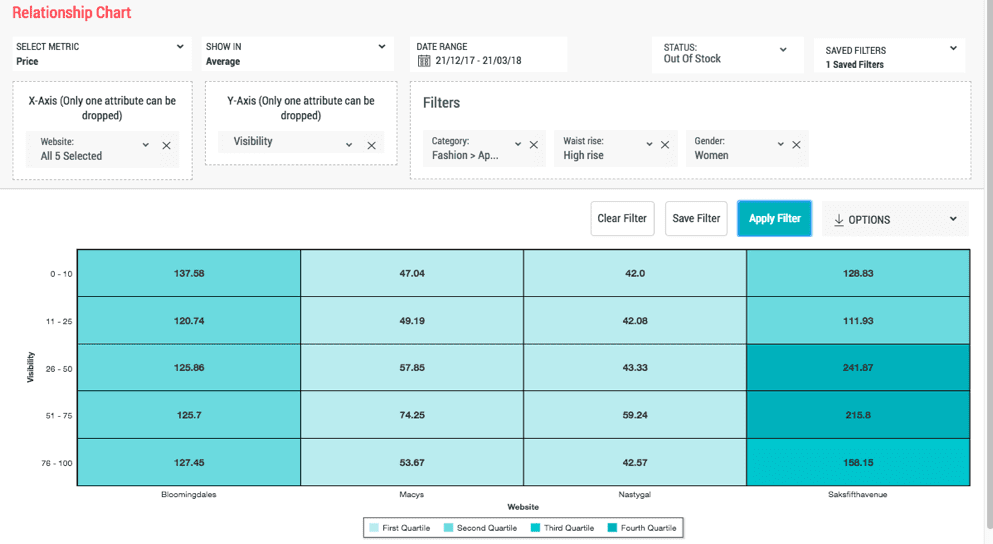Image resolution: width=993 pixels, height=544 pixels.
Task: Click the download icon beside OPTIONS
Action: pos(838,220)
